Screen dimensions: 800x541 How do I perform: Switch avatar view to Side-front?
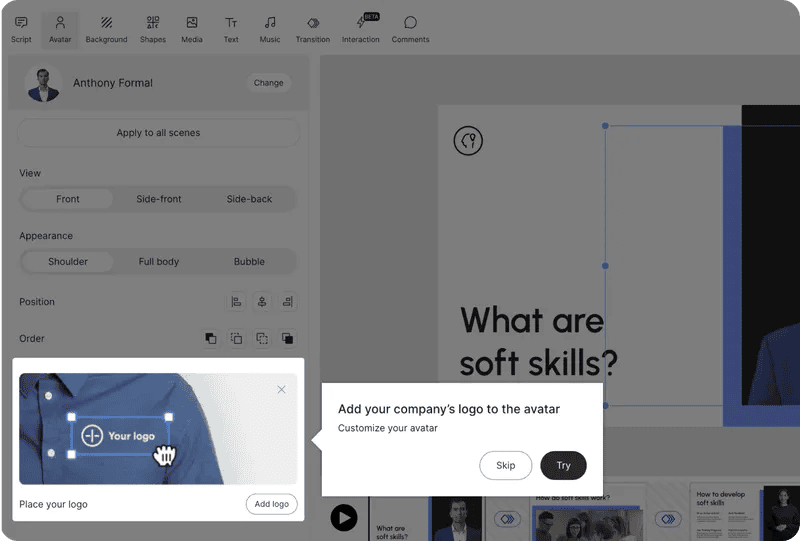(x=159, y=199)
